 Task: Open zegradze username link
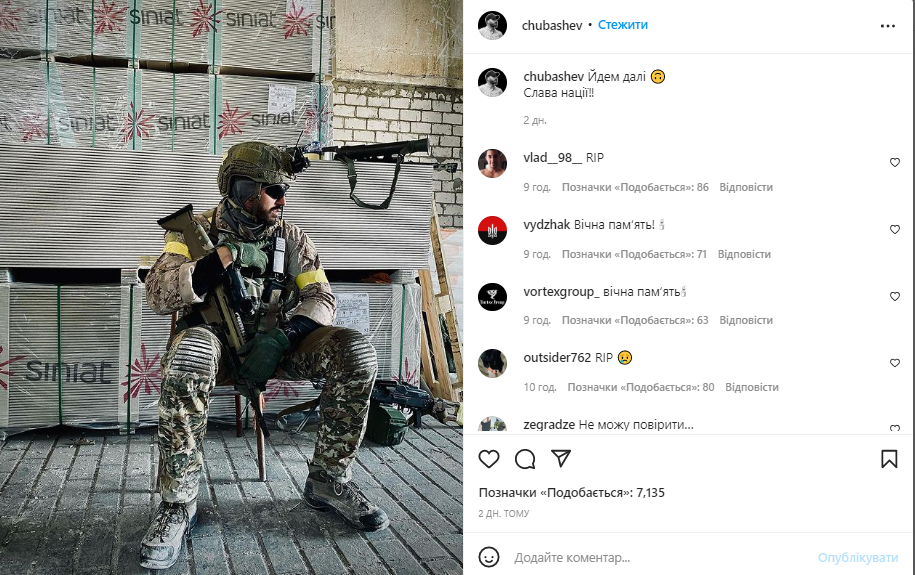coord(549,424)
